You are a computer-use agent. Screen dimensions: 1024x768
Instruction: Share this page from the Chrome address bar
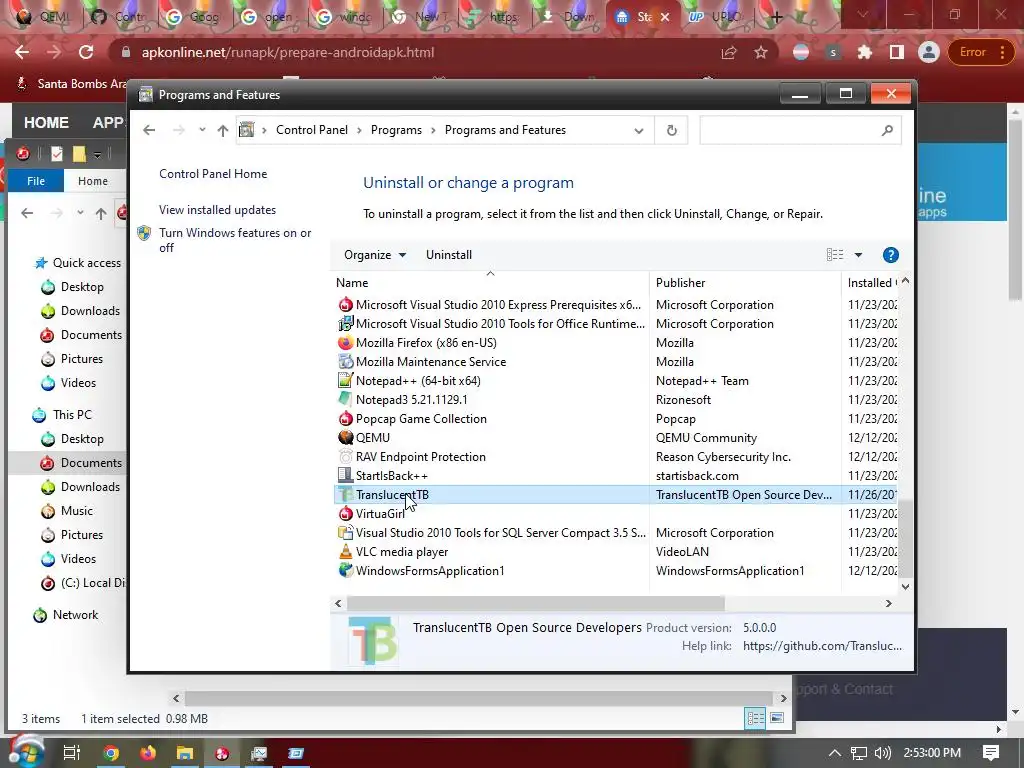coord(729,52)
